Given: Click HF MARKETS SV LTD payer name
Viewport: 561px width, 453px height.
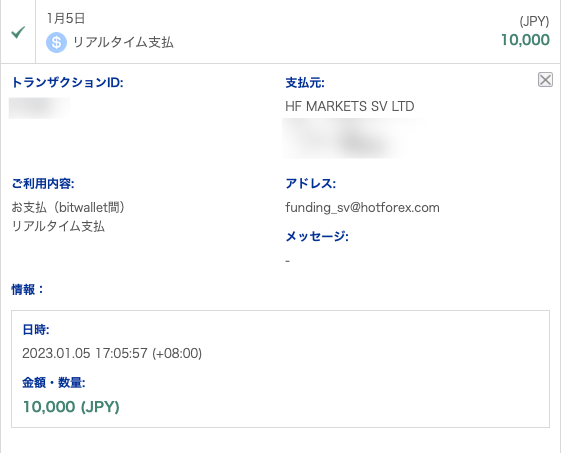Looking at the screenshot, I should tap(350, 106).
